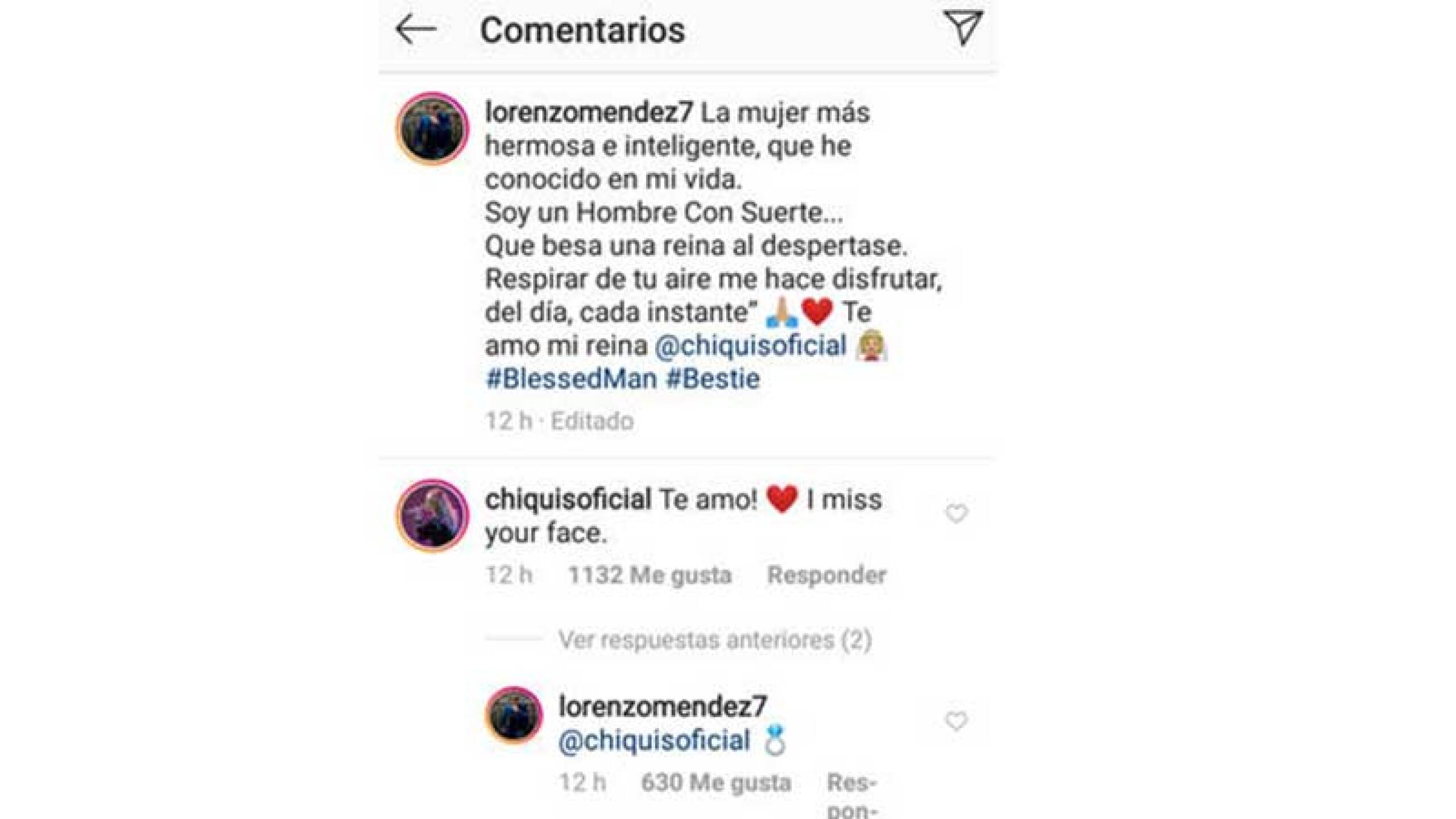Viewport: 1456px width, 819px height.
Task: Tap the paper plane share icon
Action: pos(962,27)
